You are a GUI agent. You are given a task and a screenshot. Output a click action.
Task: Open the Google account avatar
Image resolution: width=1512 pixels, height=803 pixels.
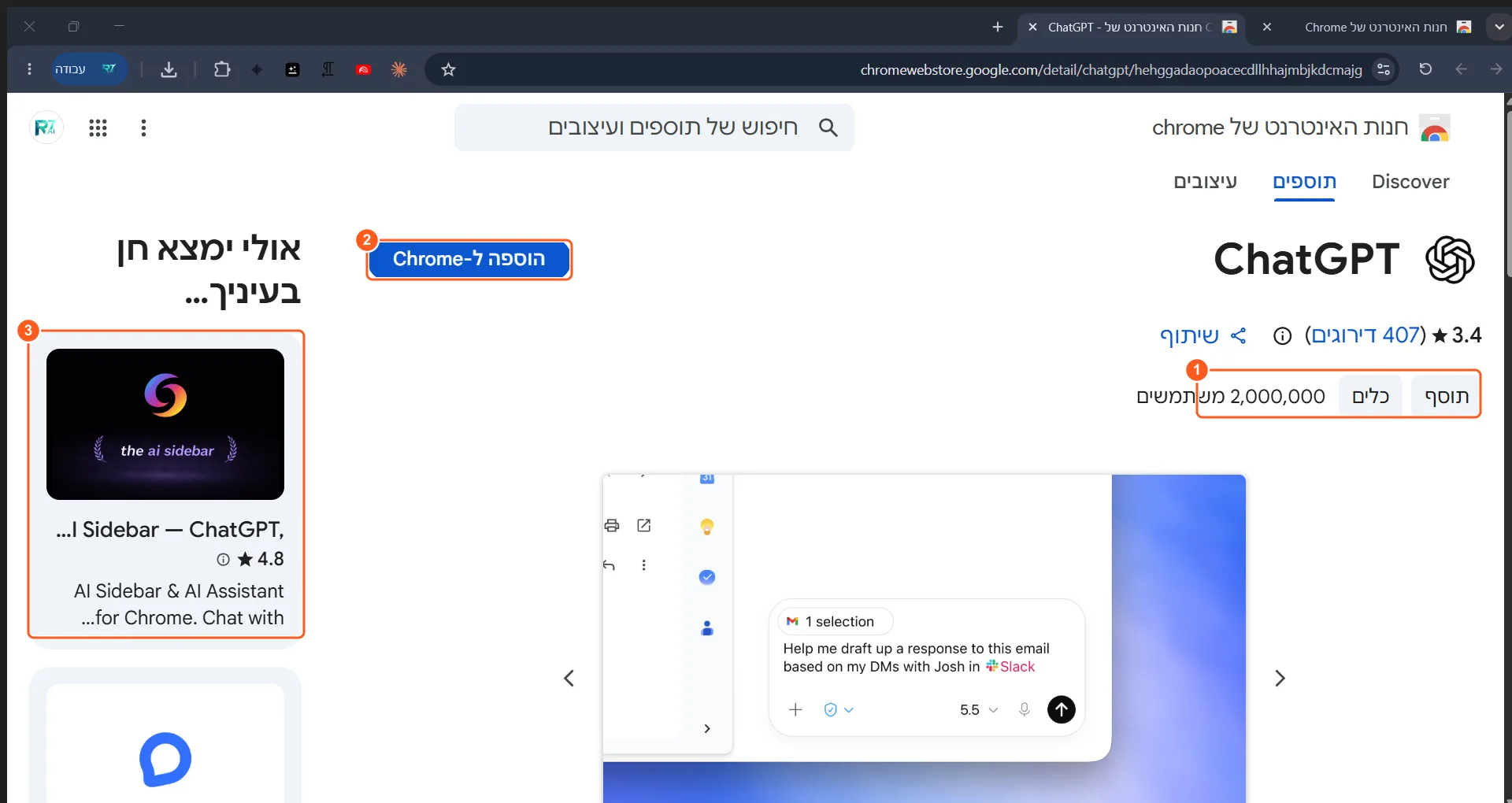(46, 128)
